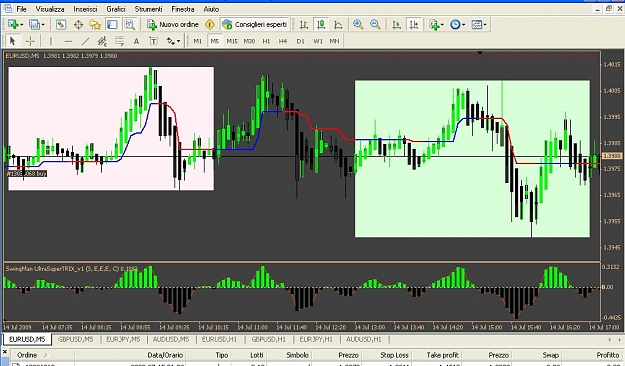The height and width of the screenshot is (366, 625).
Task: Click the Periods clock icon
Action: 455,25
